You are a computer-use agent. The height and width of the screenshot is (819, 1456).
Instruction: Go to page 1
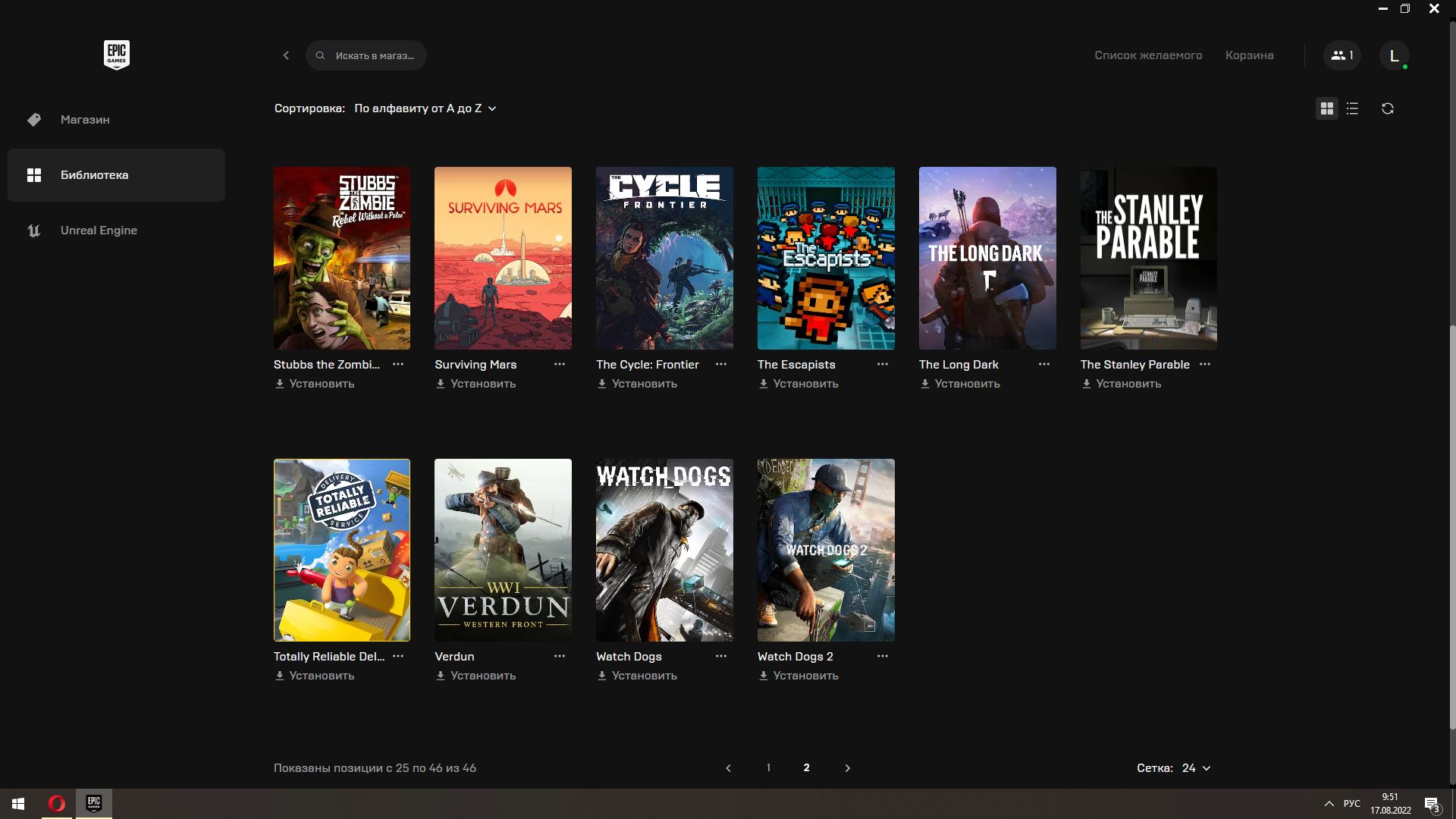pyautogui.click(x=768, y=768)
